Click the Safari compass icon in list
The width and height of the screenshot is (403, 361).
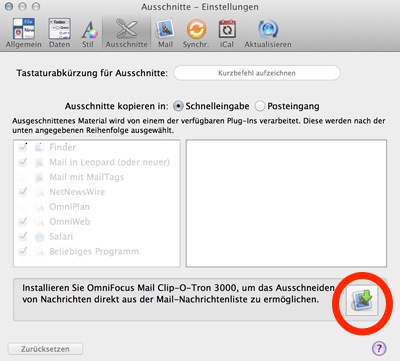tap(39, 236)
